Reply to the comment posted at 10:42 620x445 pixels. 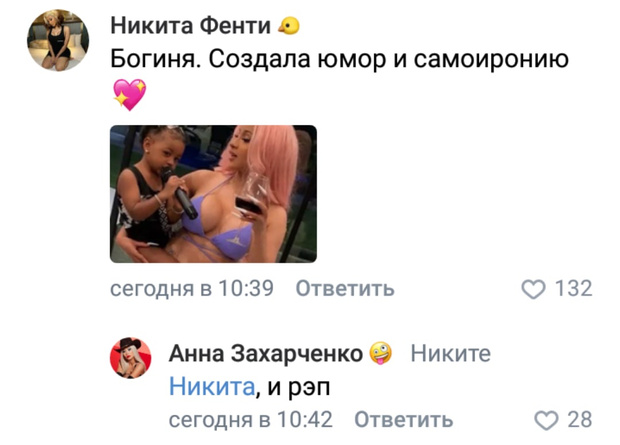[x=404, y=420]
